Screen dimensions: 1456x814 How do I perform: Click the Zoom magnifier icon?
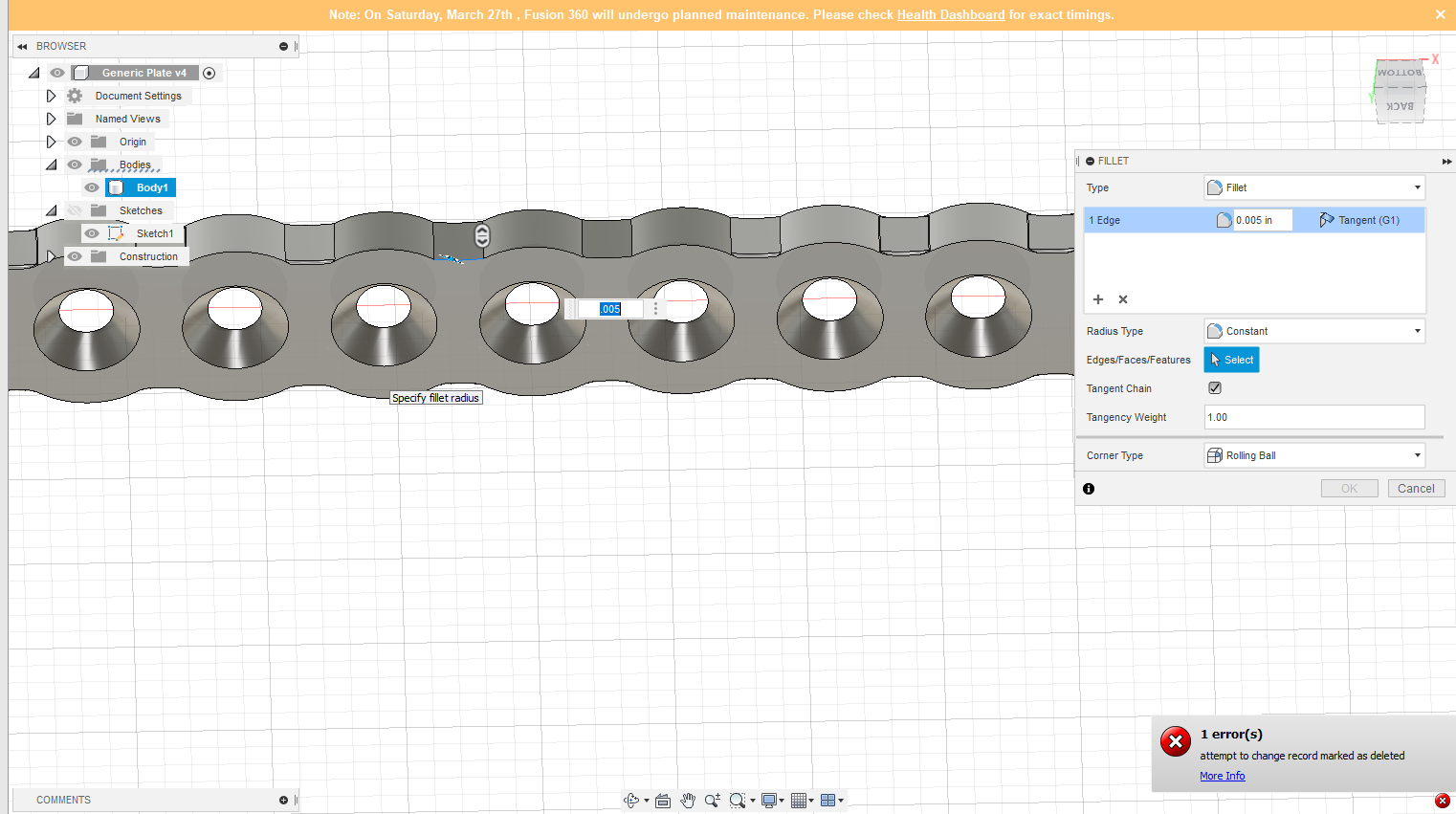tap(712, 801)
